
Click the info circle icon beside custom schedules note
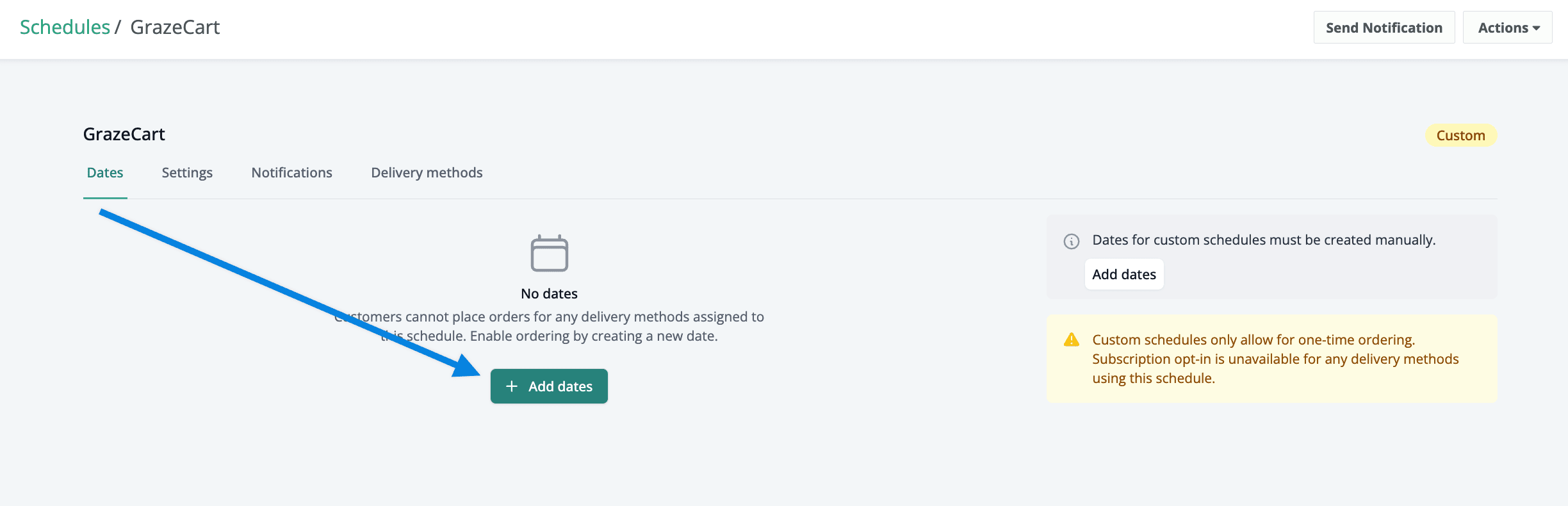(x=1072, y=241)
